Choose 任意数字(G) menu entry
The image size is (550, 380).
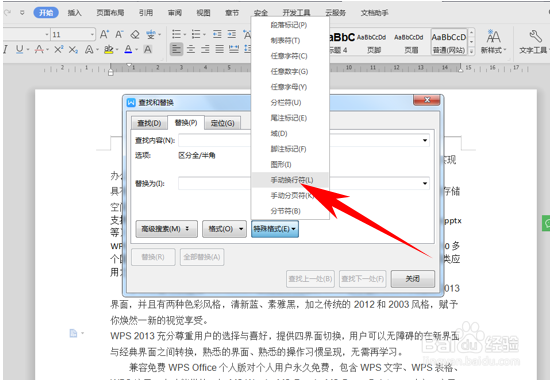coord(290,72)
